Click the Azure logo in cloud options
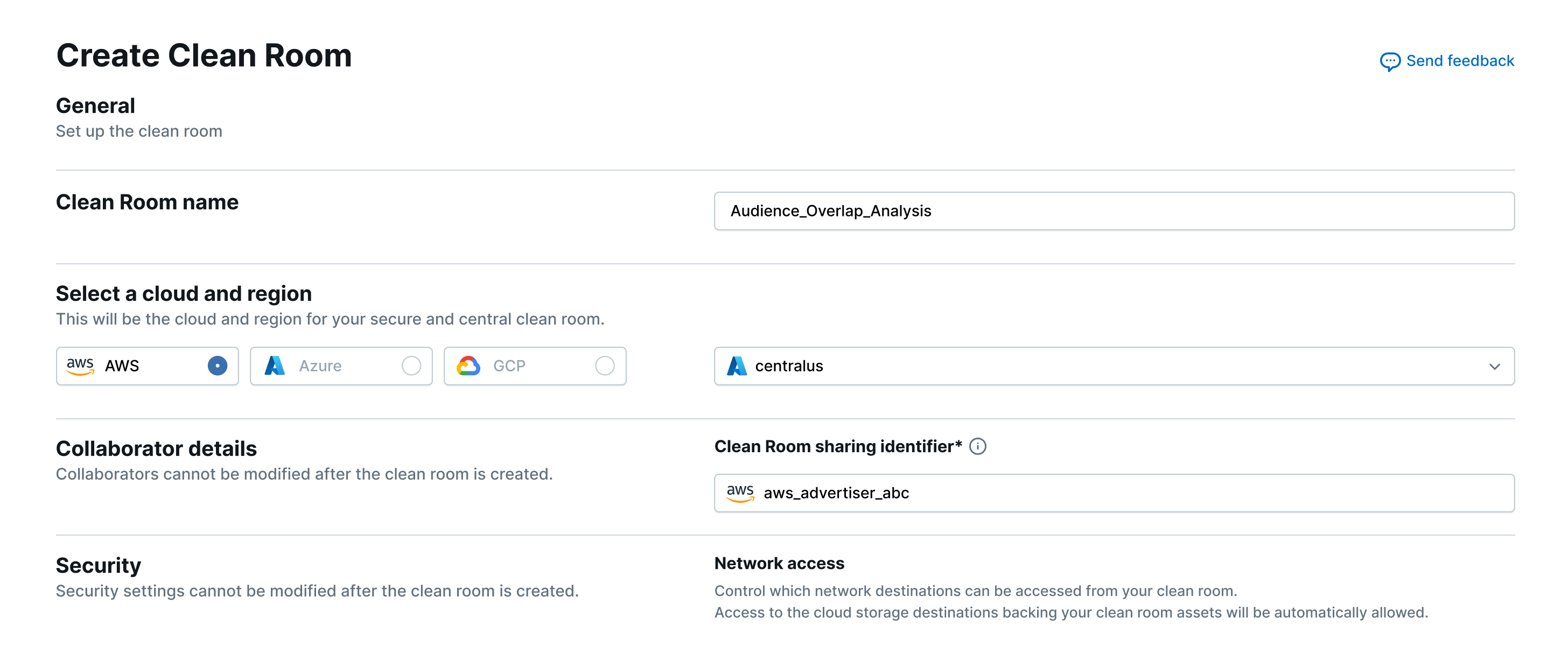Image resolution: width=1568 pixels, height=646 pixels. pos(275,366)
